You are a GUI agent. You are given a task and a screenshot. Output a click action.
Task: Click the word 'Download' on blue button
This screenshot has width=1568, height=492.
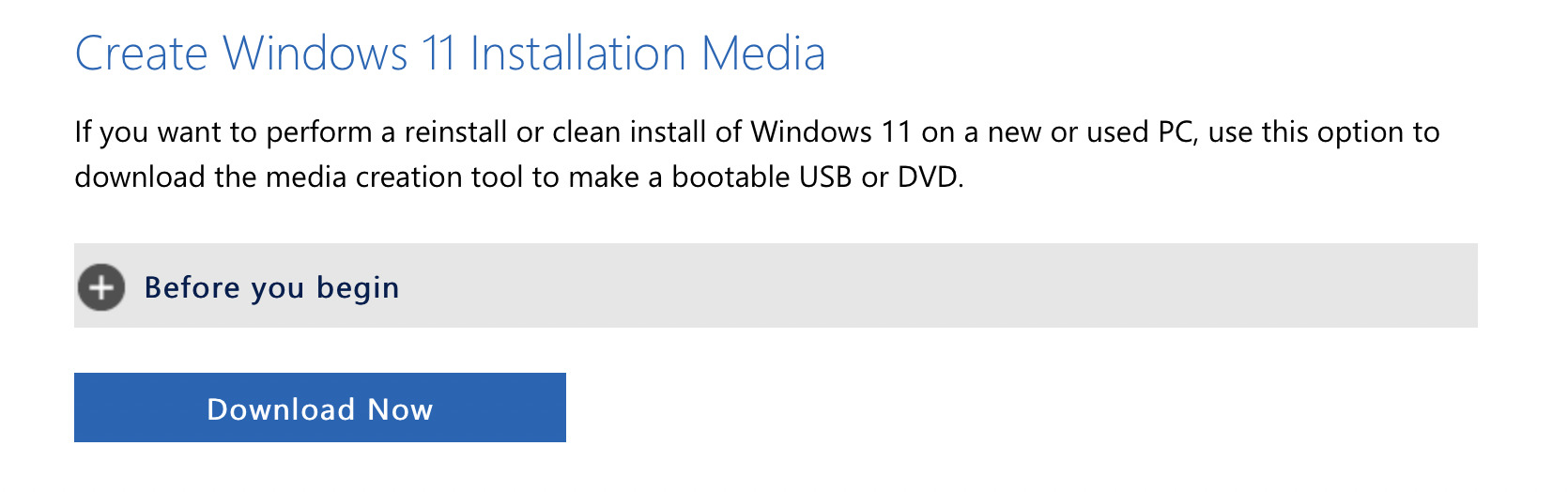(281, 409)
